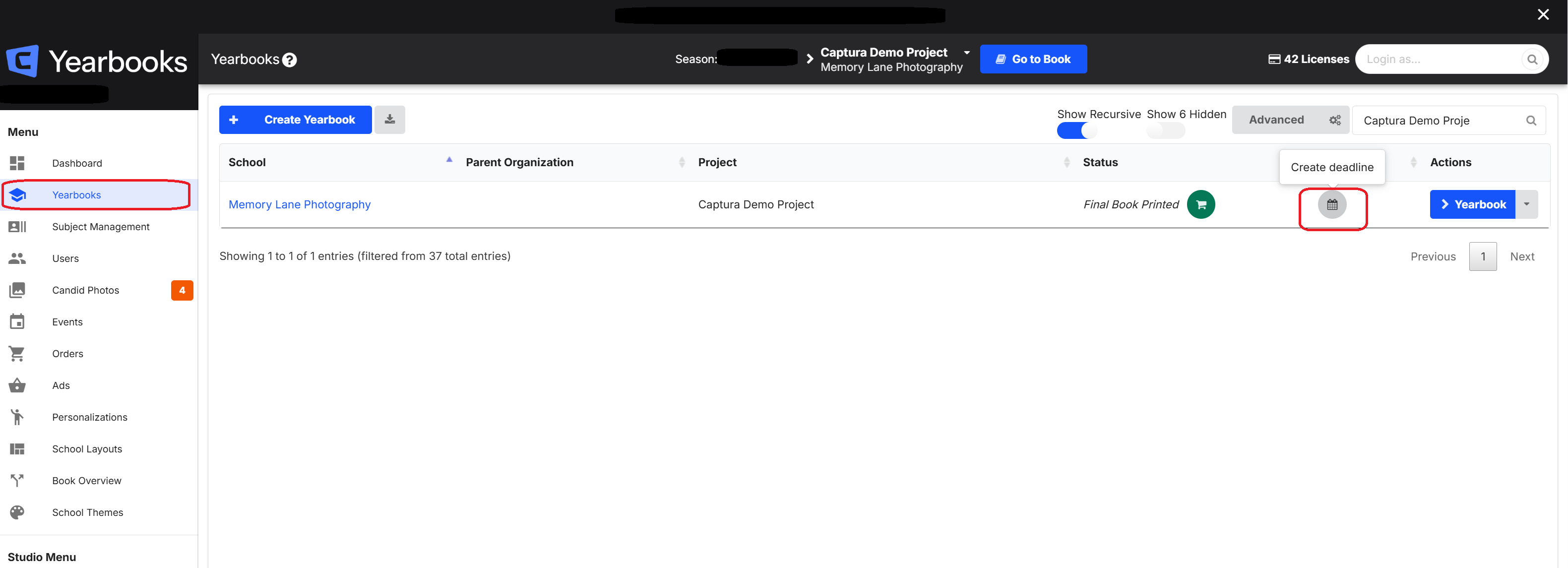Open the Memory Lane Photography school link
The height and width of the screenshot is (568, 1568).
tap(300, 204)
